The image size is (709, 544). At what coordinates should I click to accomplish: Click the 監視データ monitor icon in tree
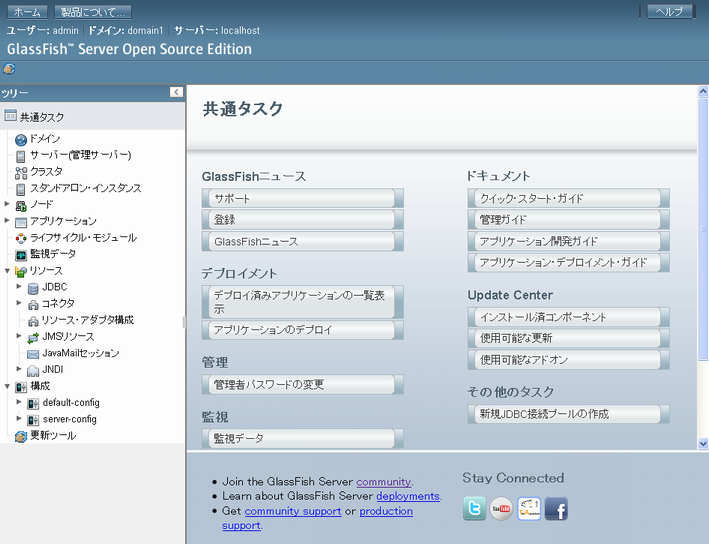click(21, 255)
